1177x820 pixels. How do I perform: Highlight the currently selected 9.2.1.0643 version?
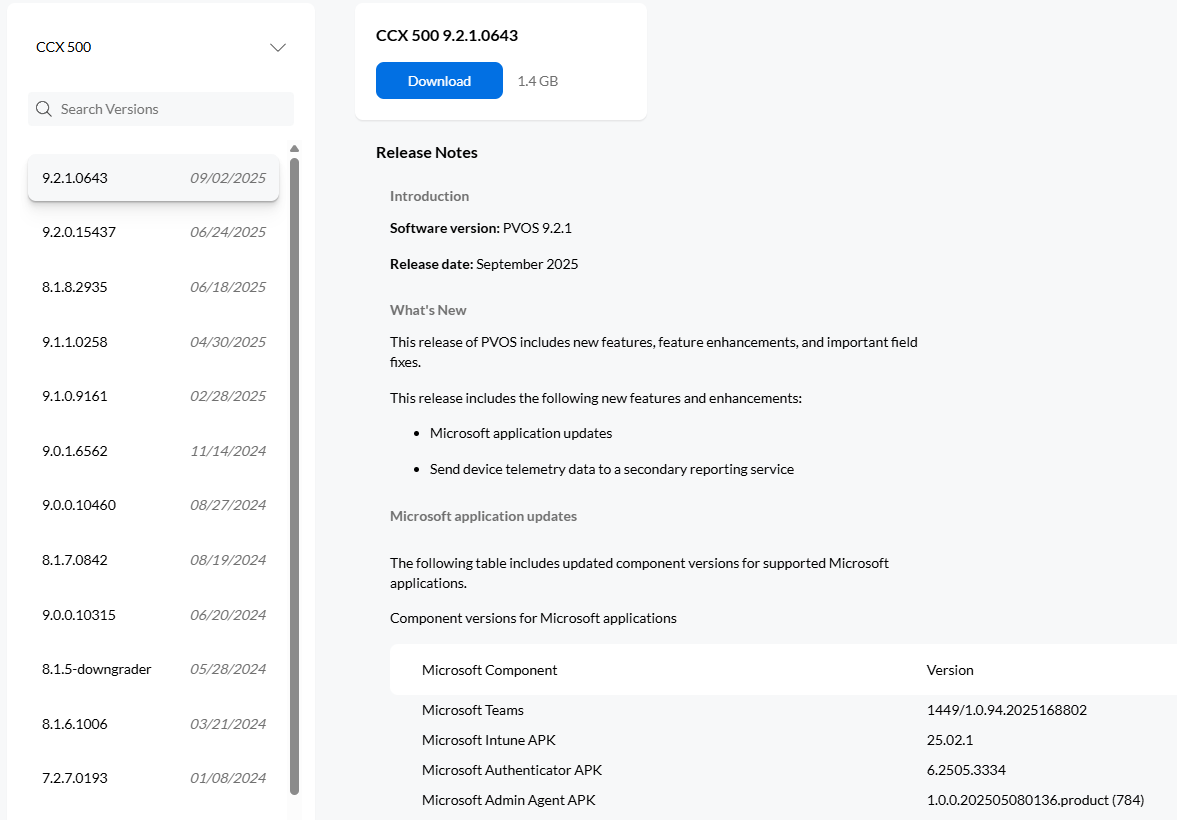pos(150,178)
